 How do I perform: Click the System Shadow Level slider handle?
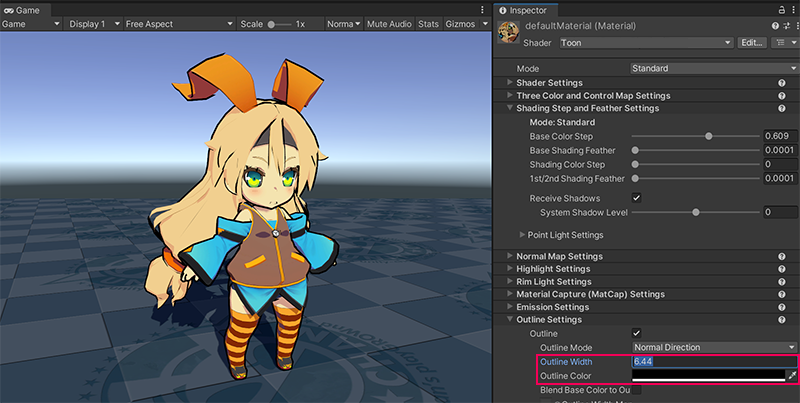(x=695, y=212)
